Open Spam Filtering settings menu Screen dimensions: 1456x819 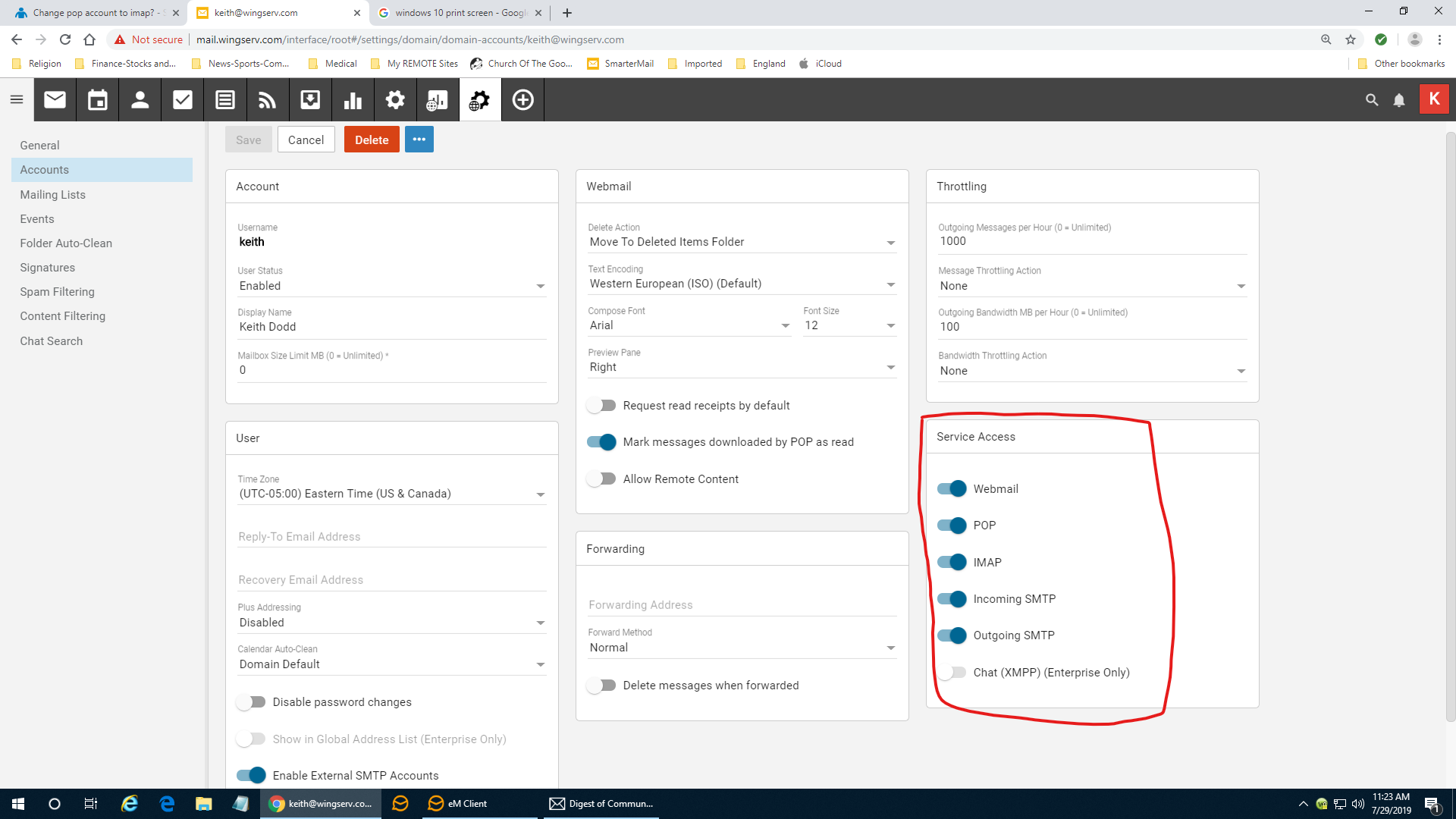click(x=57, y=292)
